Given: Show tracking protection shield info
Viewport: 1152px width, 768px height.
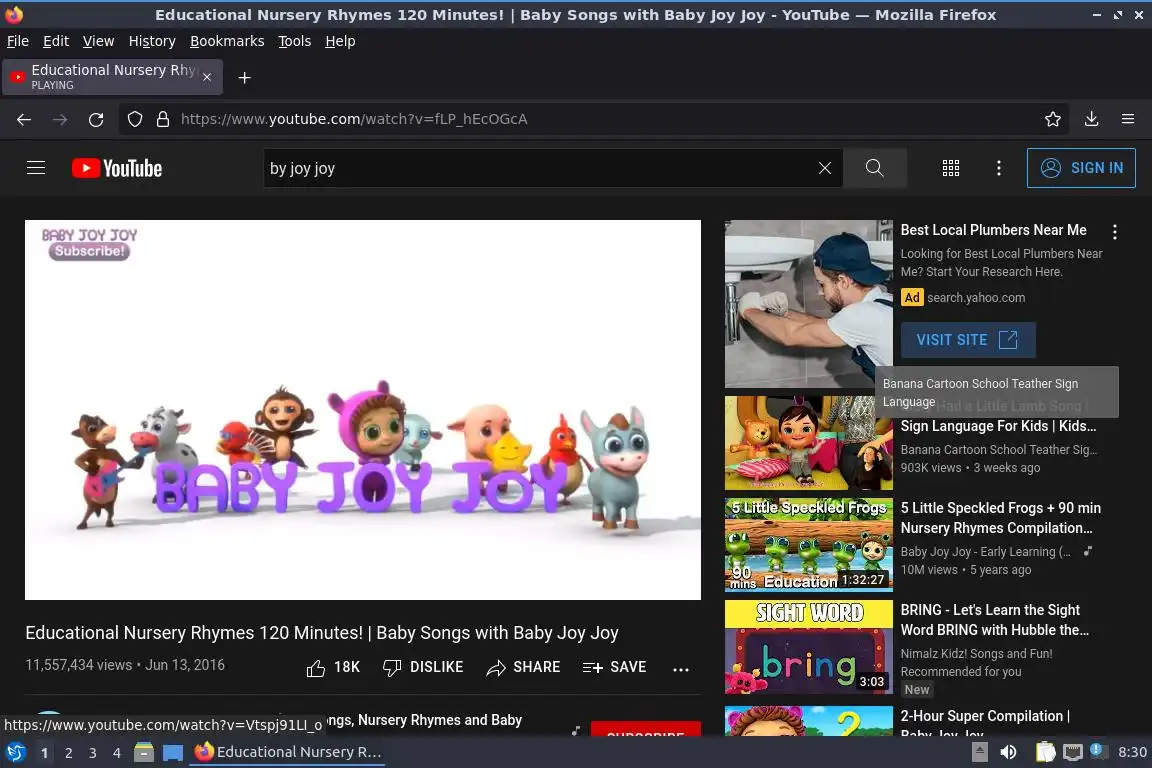Looking at the screenshot, I should click(x=135, y=119).
